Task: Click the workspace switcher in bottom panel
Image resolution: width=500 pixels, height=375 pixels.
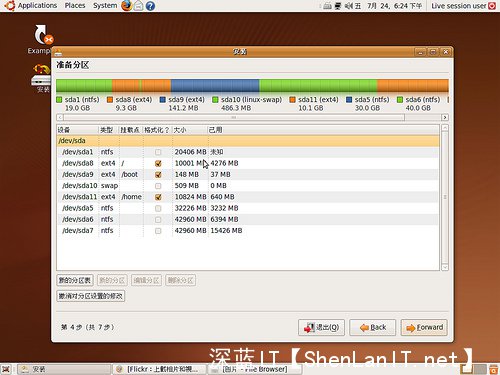Action: point(474,369)
